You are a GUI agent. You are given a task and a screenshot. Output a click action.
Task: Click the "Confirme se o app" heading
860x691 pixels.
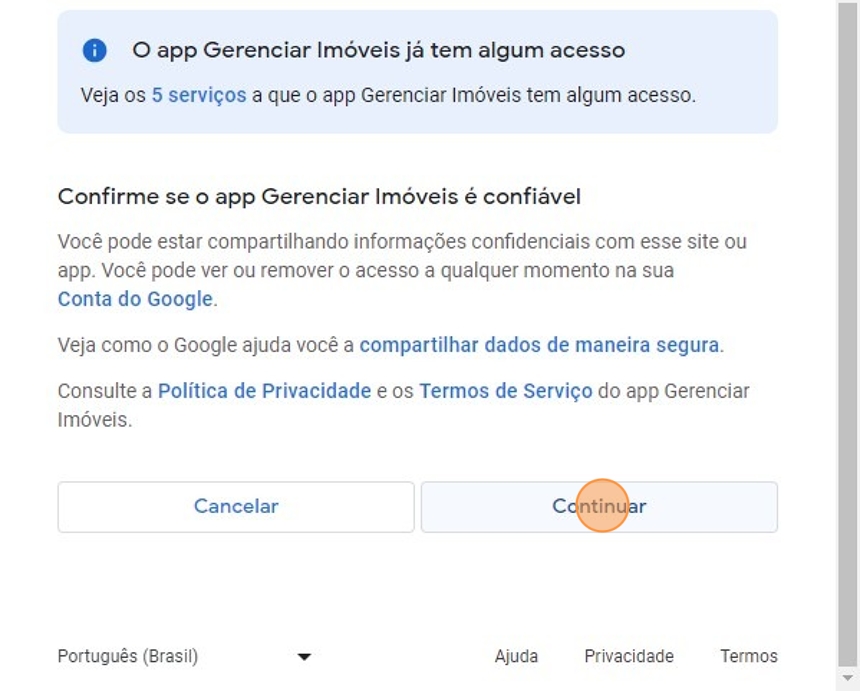tap(319, 196)
